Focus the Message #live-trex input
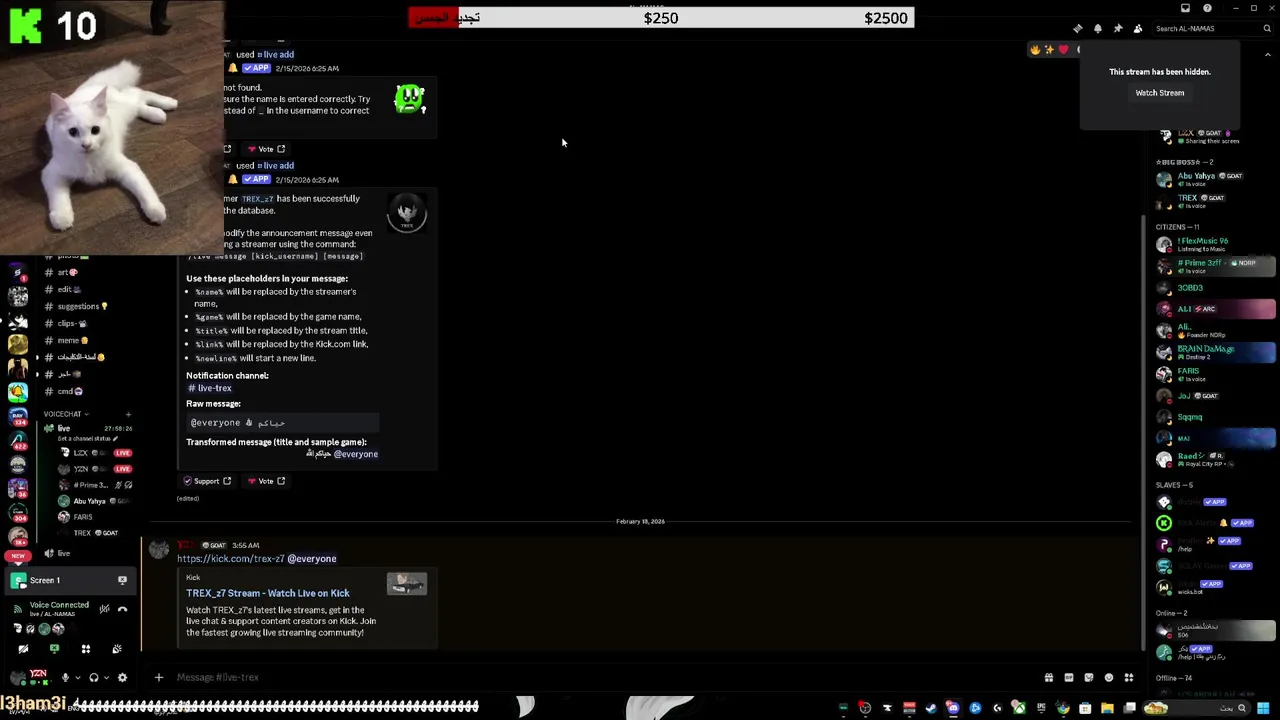 tap(600, 677)
